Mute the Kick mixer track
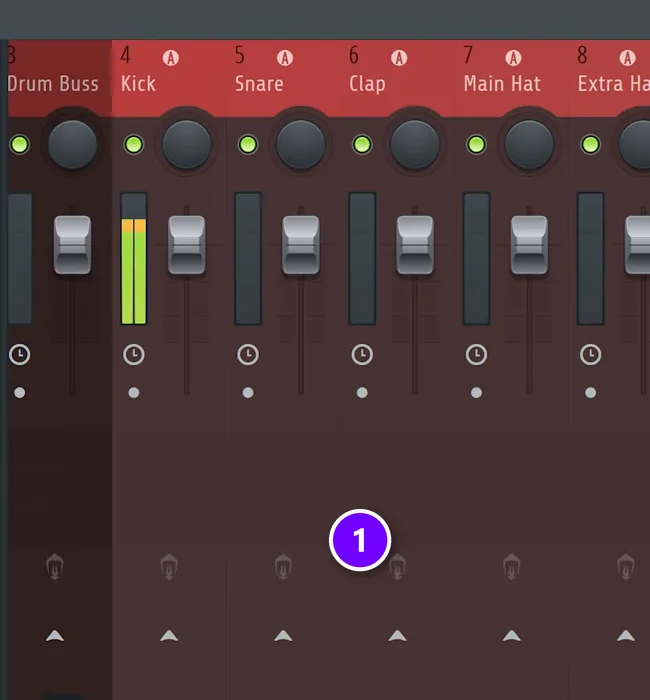650x700 pixels. pyautogui.click(x=134, y=145)
